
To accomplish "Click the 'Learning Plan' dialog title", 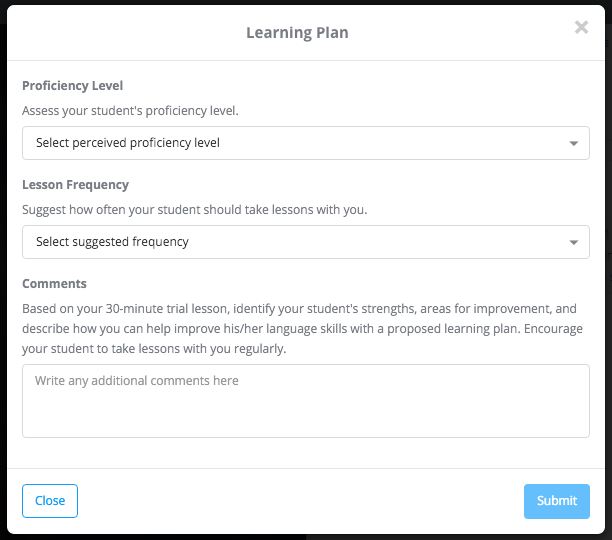I will [x=297, y=33].
